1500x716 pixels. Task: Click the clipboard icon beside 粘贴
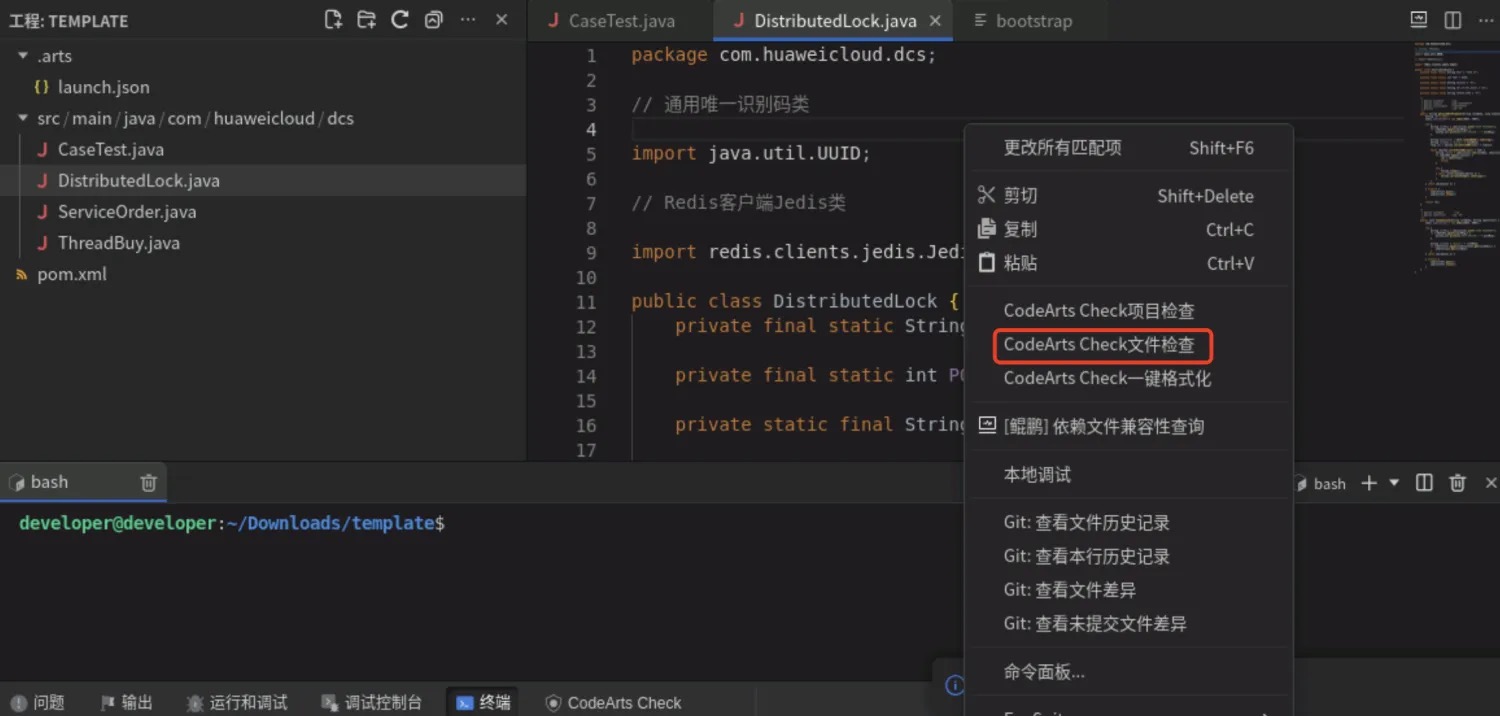coord(987,262)
